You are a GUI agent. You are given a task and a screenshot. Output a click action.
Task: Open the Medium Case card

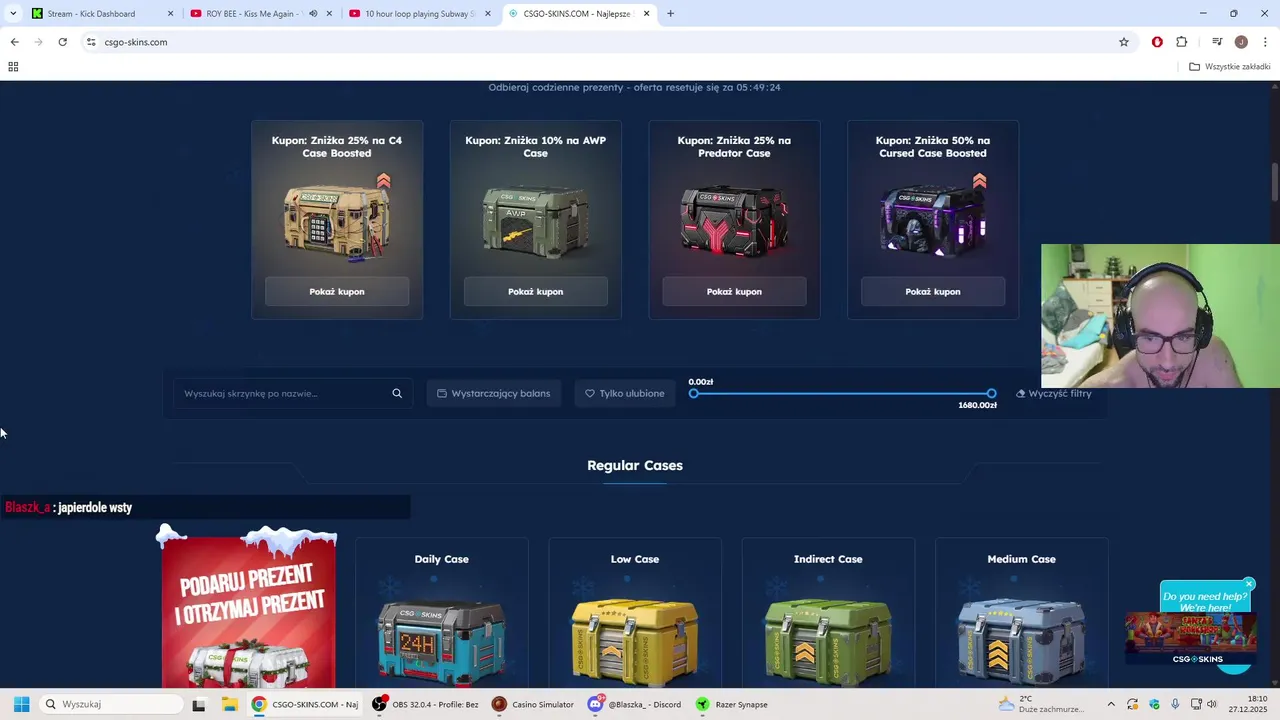[x=1021, y=614]
